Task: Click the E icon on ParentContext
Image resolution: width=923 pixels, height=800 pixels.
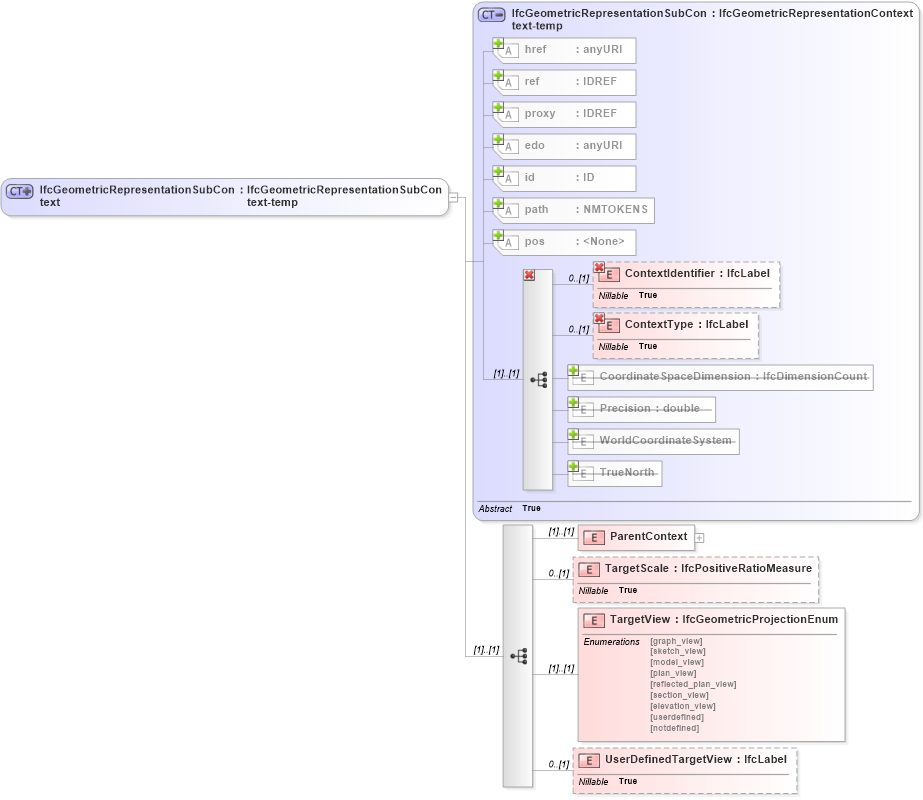Action: pos(593,537)
